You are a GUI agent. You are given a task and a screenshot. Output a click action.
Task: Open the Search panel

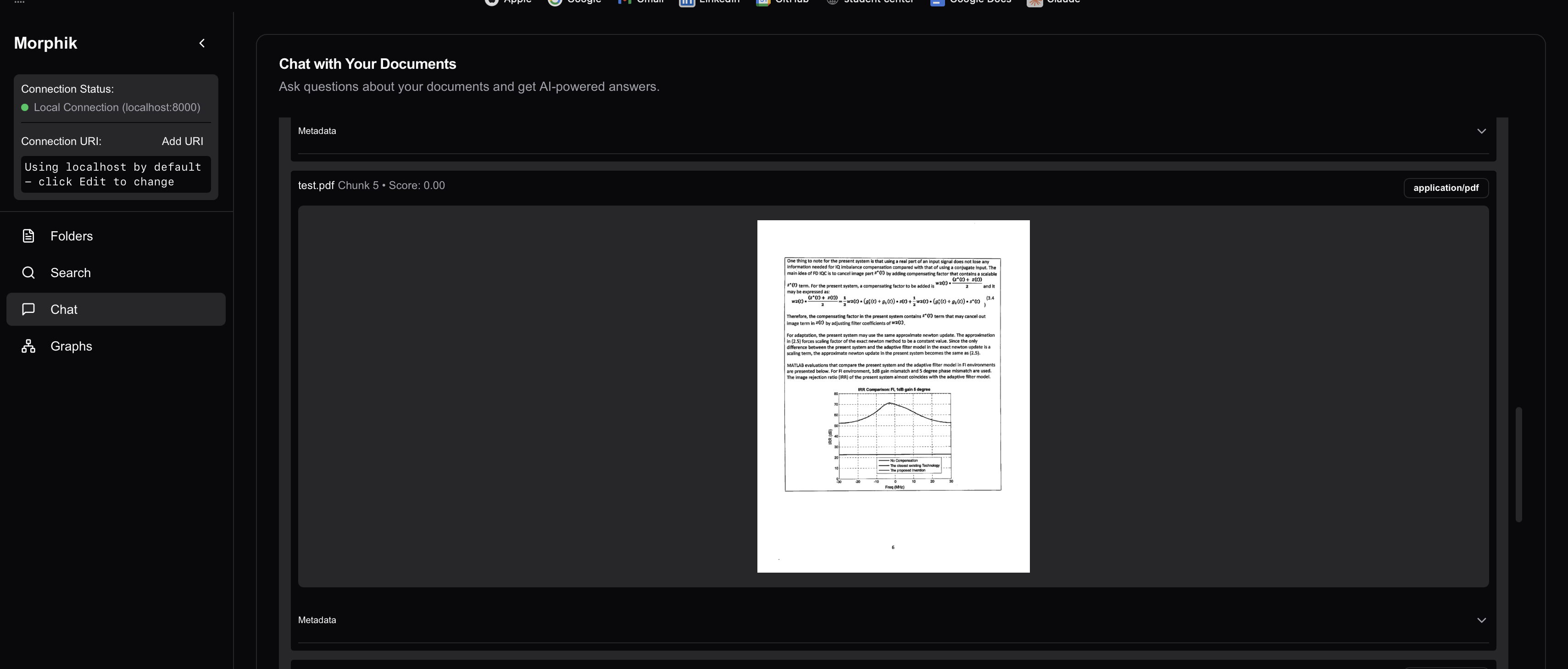pyautogui.click(x=71, y=273)
